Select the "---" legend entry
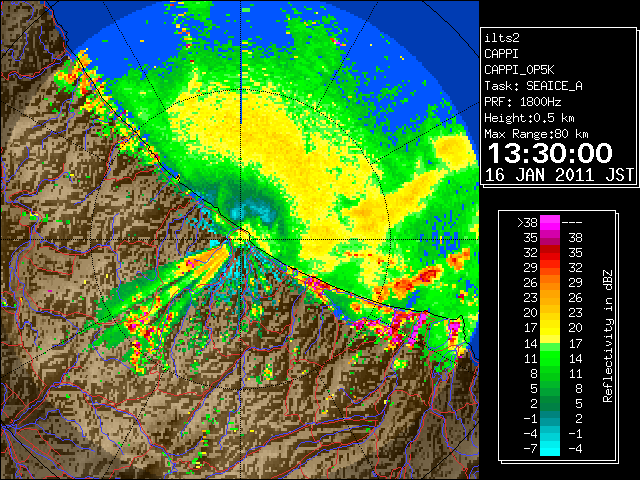The image size is (640, 480). pyautogui.click(x=572, y=223)
